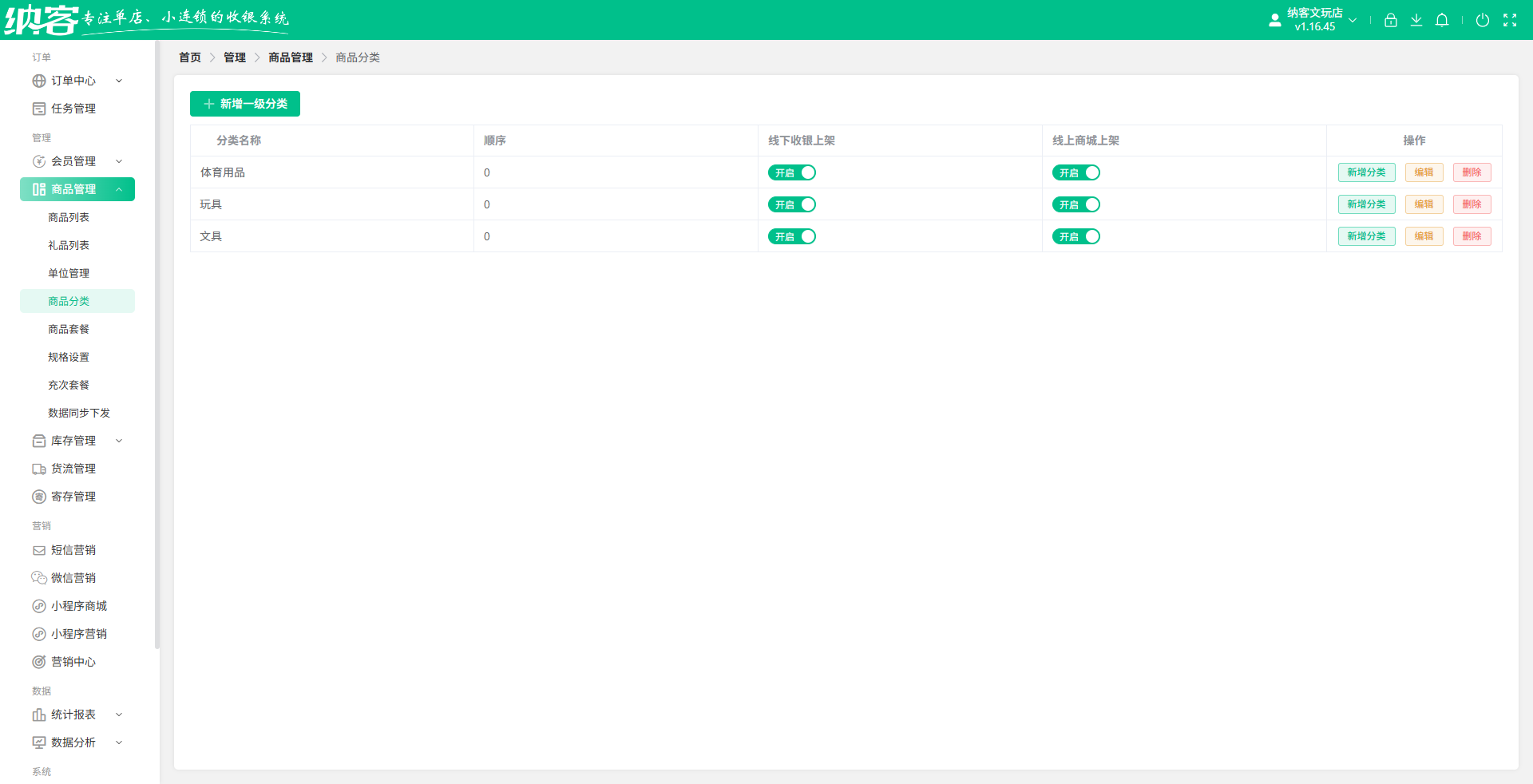The height and width of the screenshot is (784, 1533).
Task: Click the 商品管理 grid icon
Action: pyautogui.click(x=39, y=189)
